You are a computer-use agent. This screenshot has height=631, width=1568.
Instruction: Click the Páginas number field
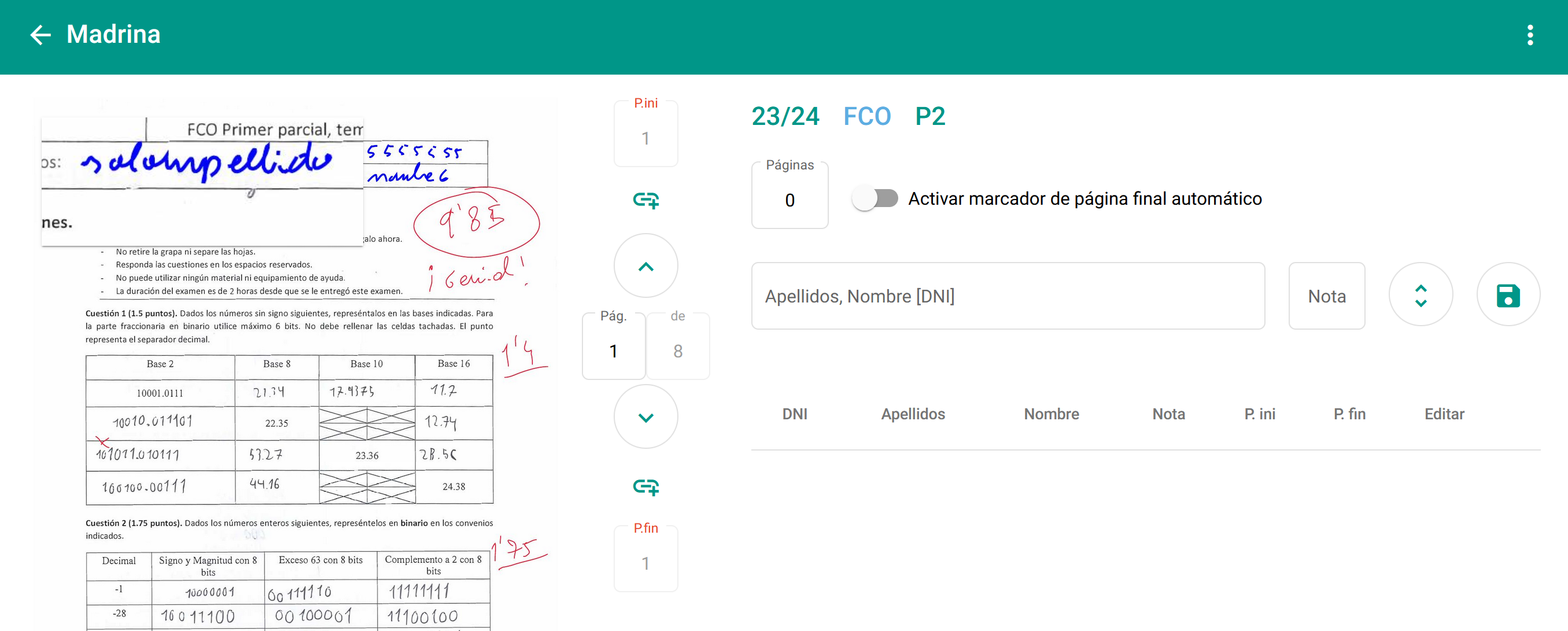pyautogui.click(x=789, y=200)
